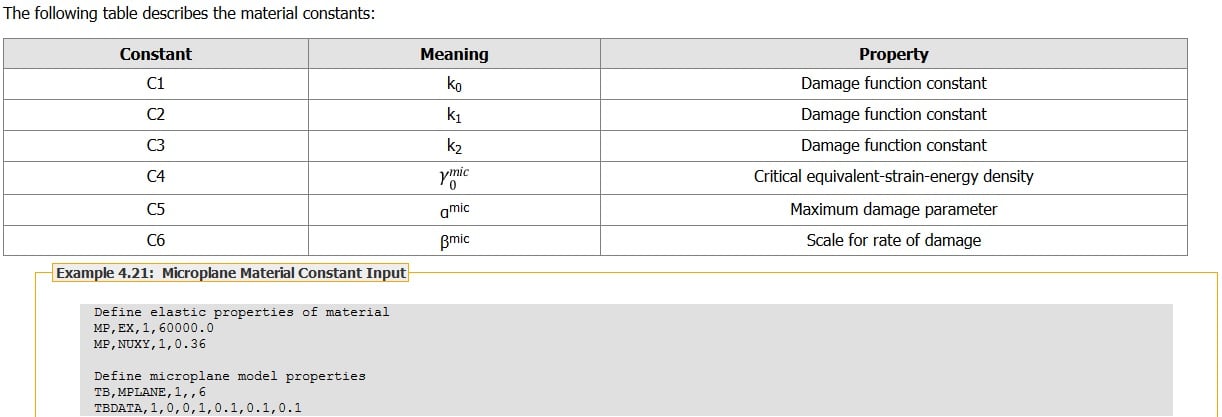This screenshot has height=417, width=1222.
Task: Click the TB,MPLANE,1,,6 command line
Action: [149, 392]
